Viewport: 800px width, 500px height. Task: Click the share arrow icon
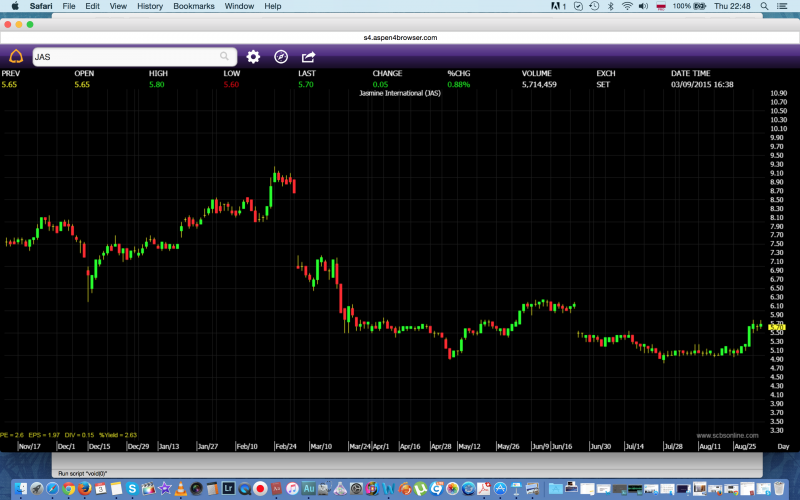308,57
